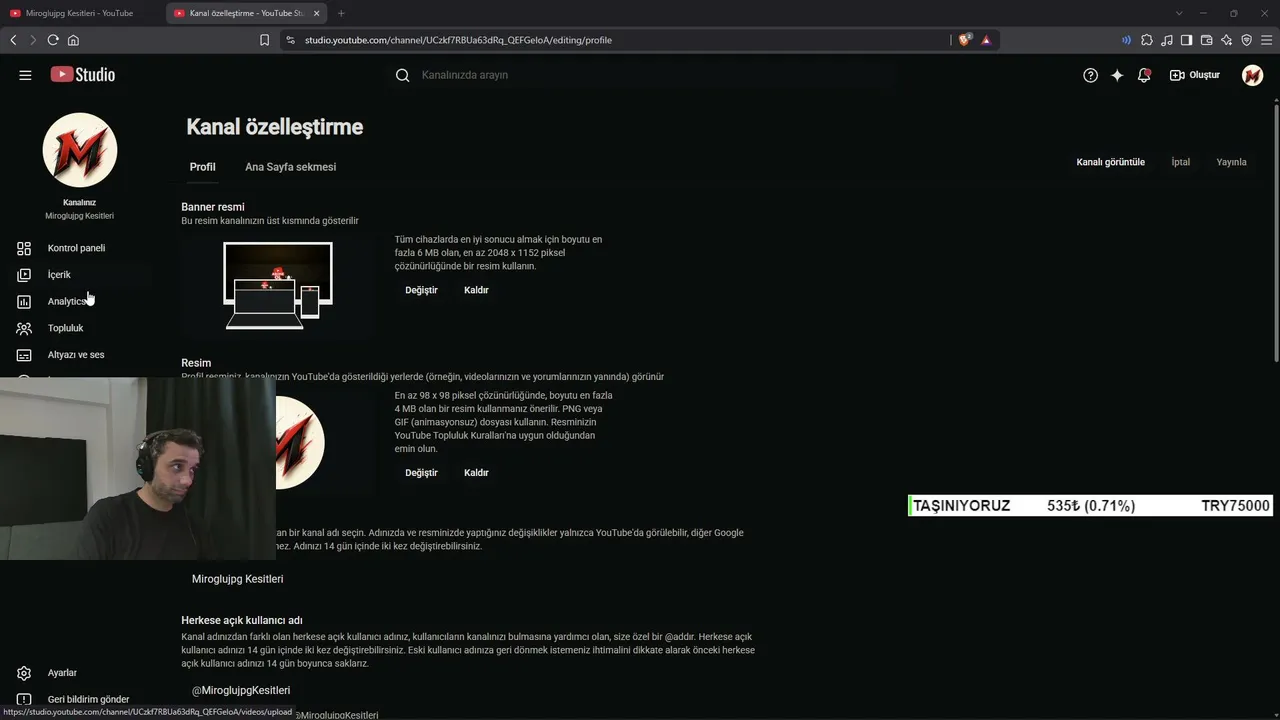Image resolution: width=1280 pixels, height=720 pixels.
Task: Click the profile picture preview thumbnail
Action: [300, 443]
